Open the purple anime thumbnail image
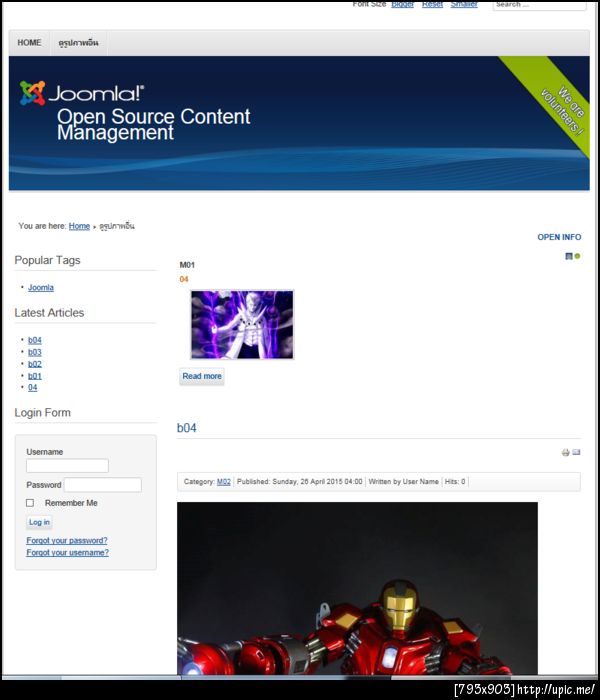Viewport: 600px width, 700px height. click(242, 325)
